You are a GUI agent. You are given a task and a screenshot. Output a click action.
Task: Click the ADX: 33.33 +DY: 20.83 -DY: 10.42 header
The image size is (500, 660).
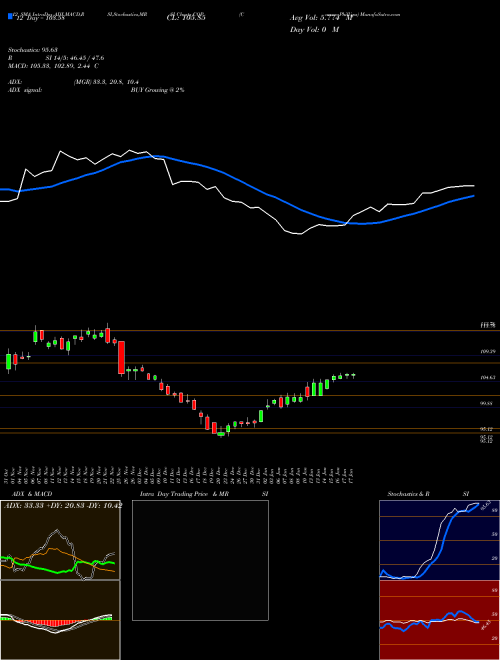(63, 506)
